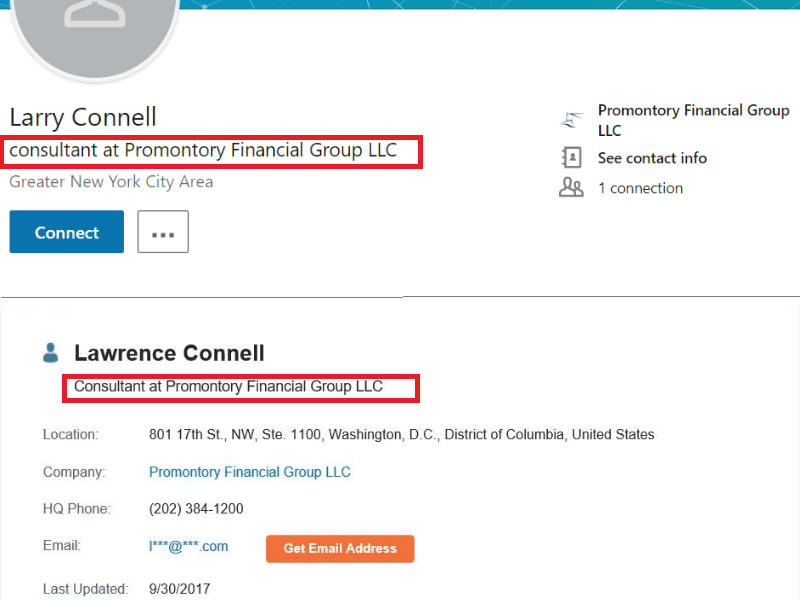Click the Consultant headline under Lawrence Connell
Viewport: 800px width, 600px height.
(228, 386)
